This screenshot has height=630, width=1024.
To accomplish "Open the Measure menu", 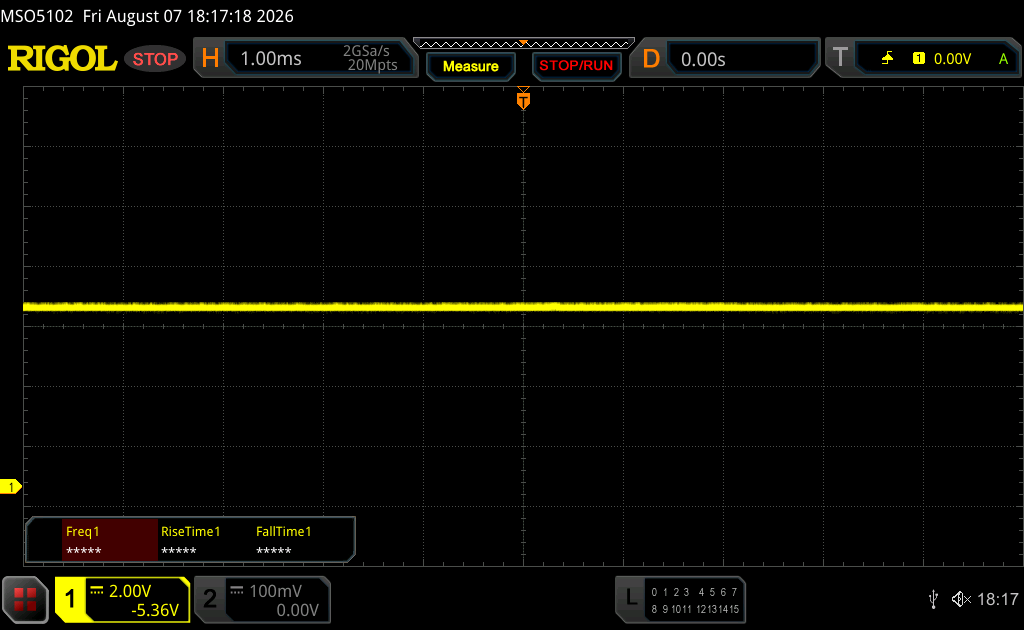I will (x=471, y=66).
